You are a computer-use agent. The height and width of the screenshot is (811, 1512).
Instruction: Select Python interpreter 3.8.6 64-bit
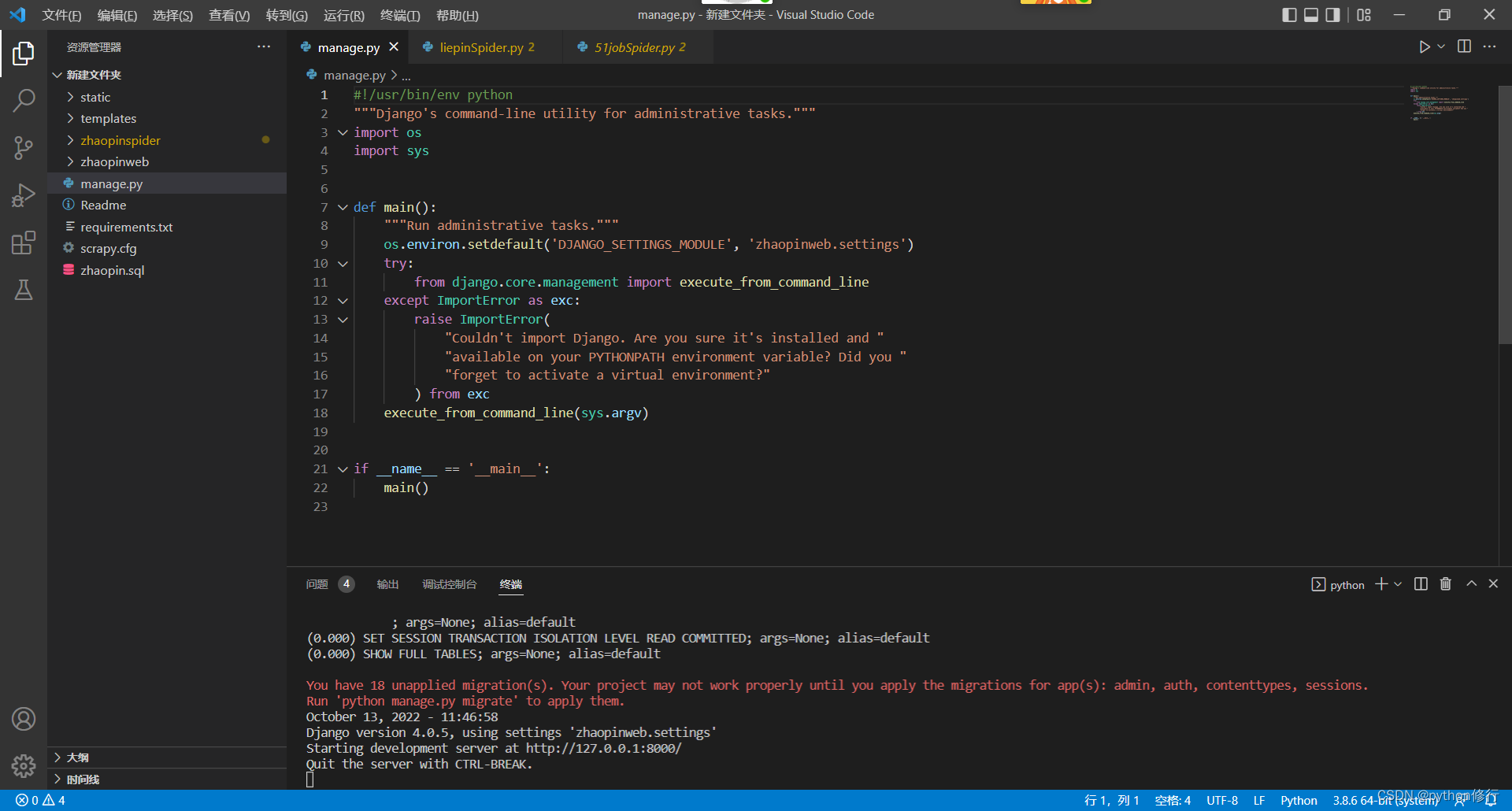click(x=1386, y=800)
